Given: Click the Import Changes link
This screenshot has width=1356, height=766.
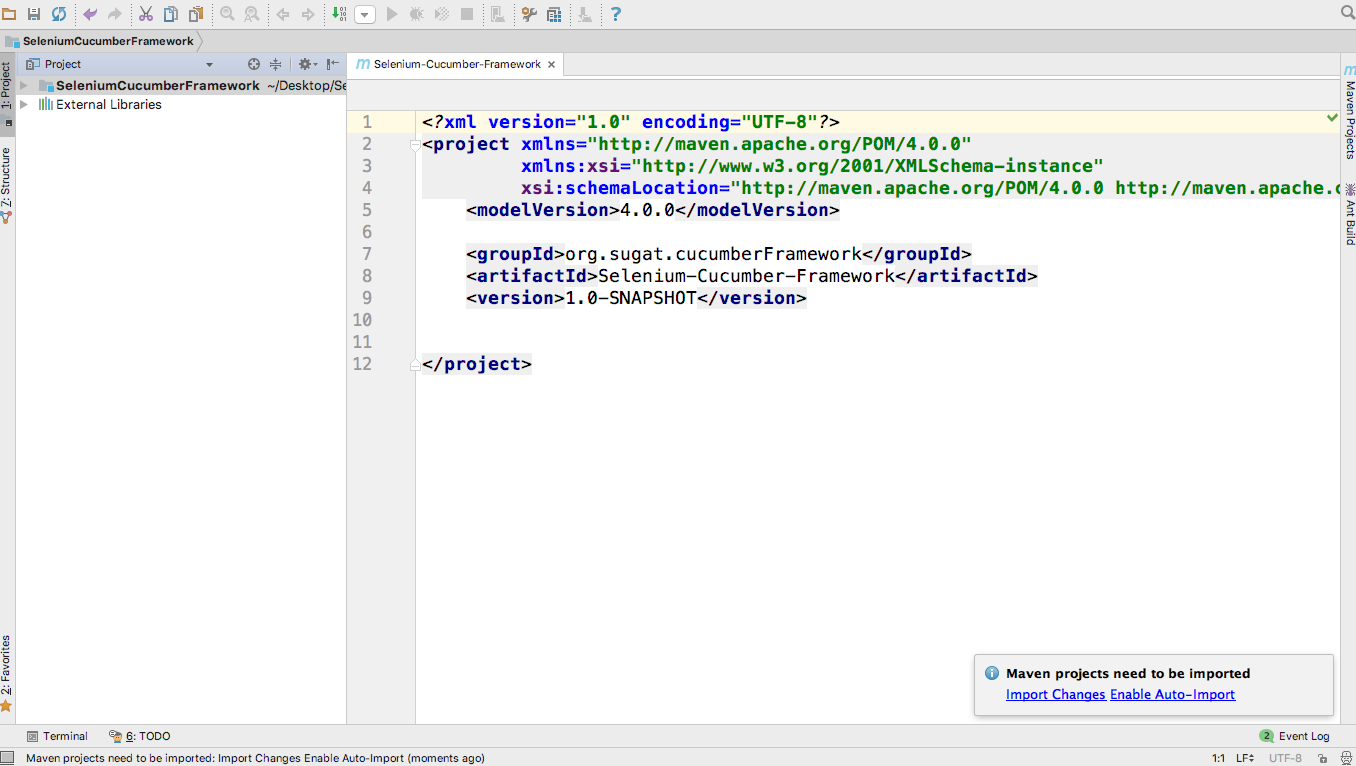Looking at the screenshot, I should [x=1055, y=694].
